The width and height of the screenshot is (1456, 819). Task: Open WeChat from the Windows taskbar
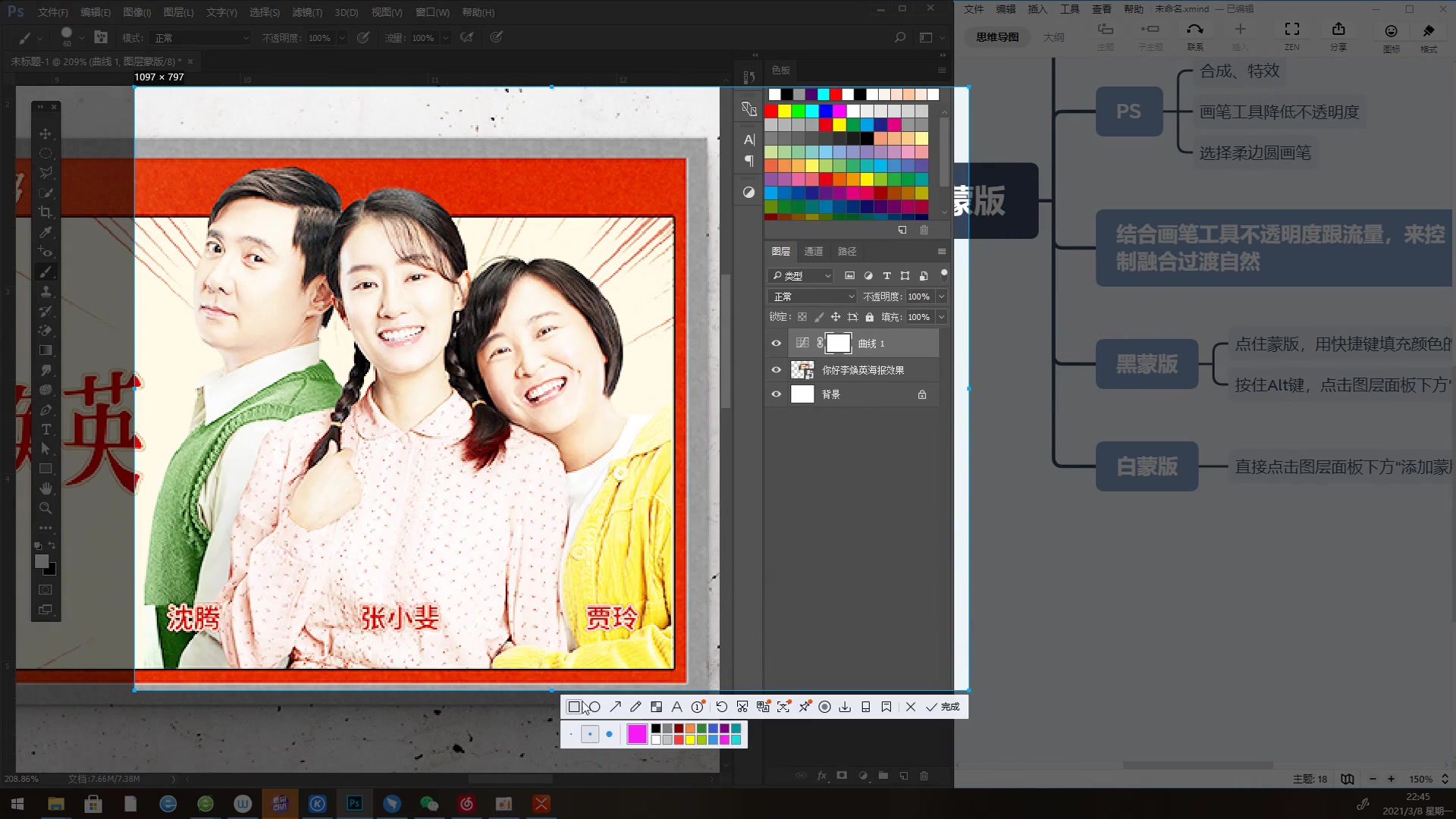tap(429, 804)
